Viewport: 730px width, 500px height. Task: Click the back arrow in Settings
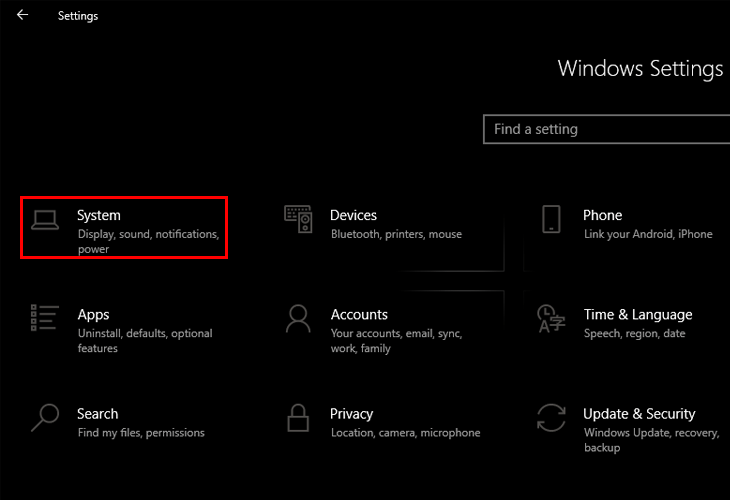pyautogui.click(x=22, y=15)
